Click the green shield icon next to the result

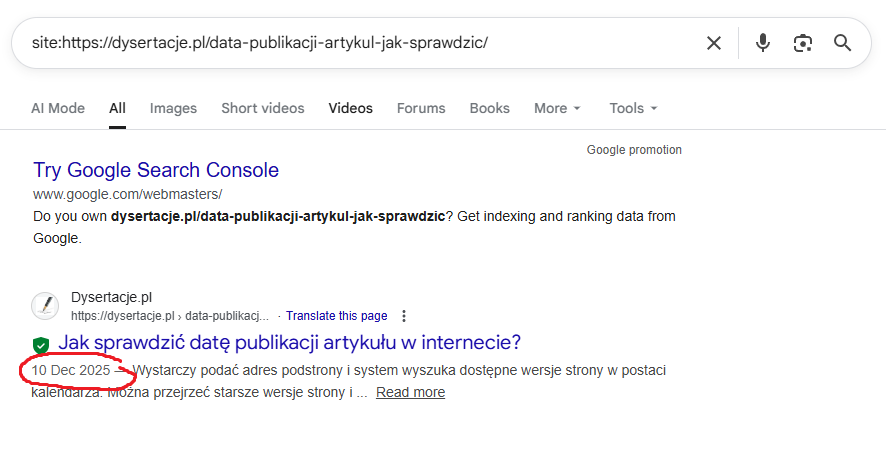click(41, 344)
